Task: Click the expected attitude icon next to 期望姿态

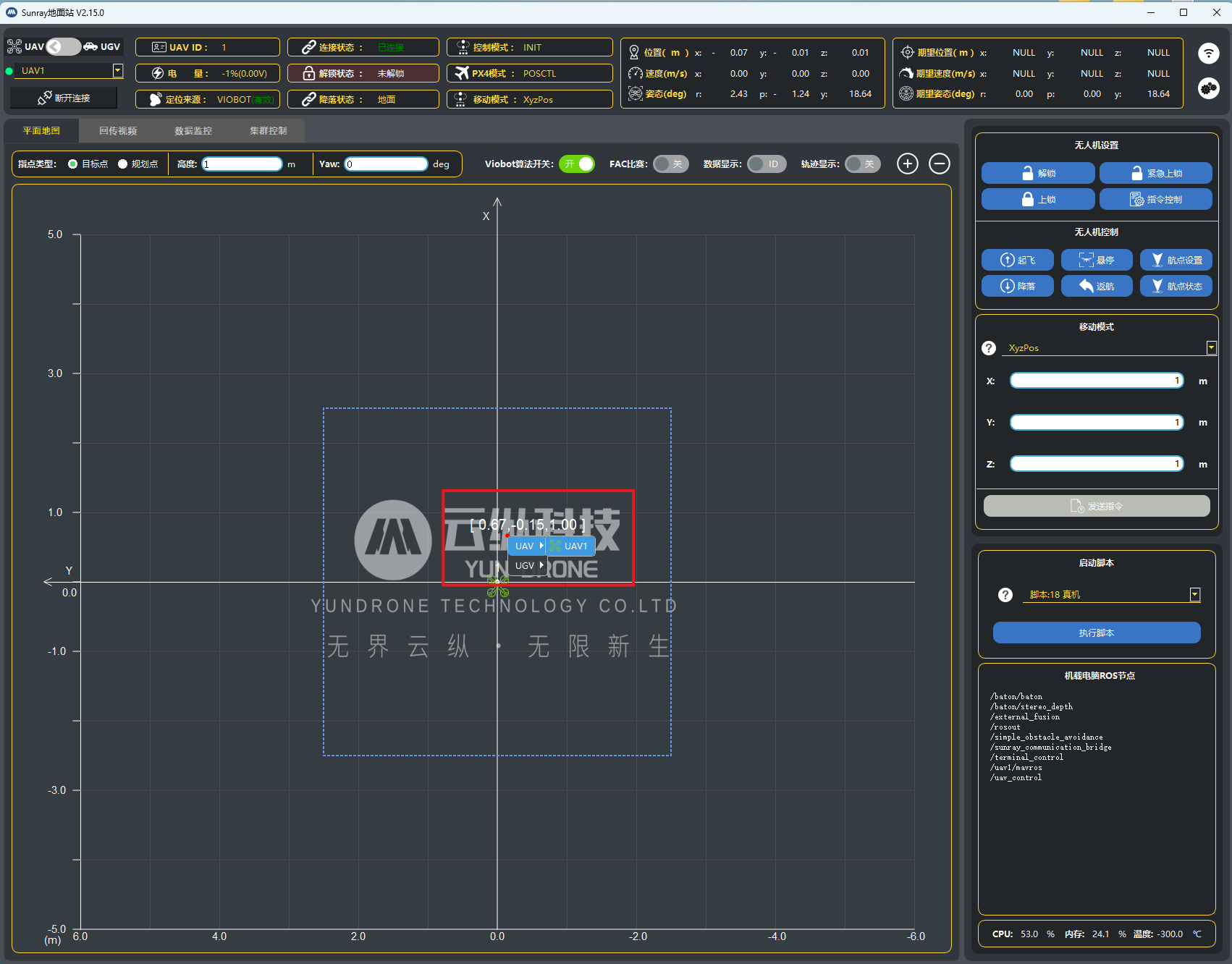Action: pyautogui.click(x=906, y=93)
